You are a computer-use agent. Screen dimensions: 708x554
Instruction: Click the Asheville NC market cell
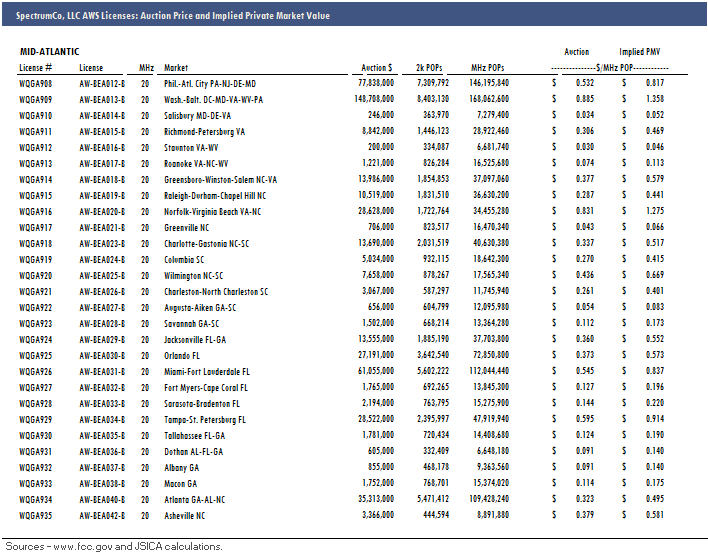(185, 515)
